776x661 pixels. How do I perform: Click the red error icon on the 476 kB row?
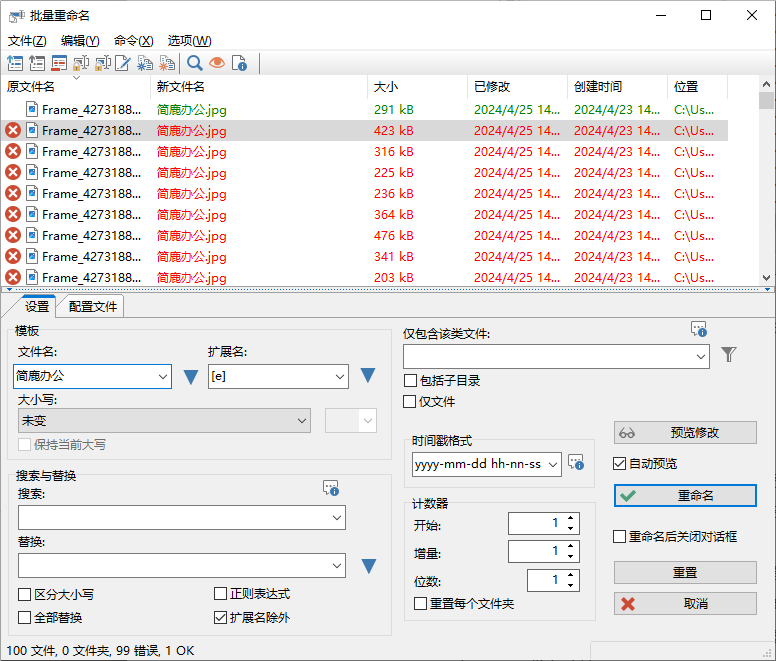coord(13,236)
